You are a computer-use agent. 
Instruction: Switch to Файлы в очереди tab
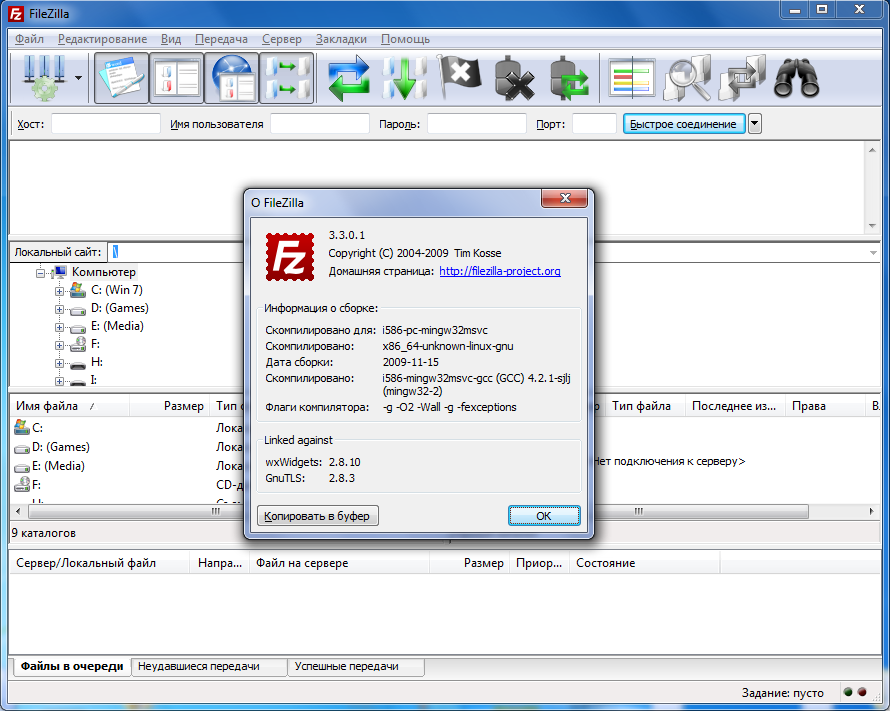72,666
